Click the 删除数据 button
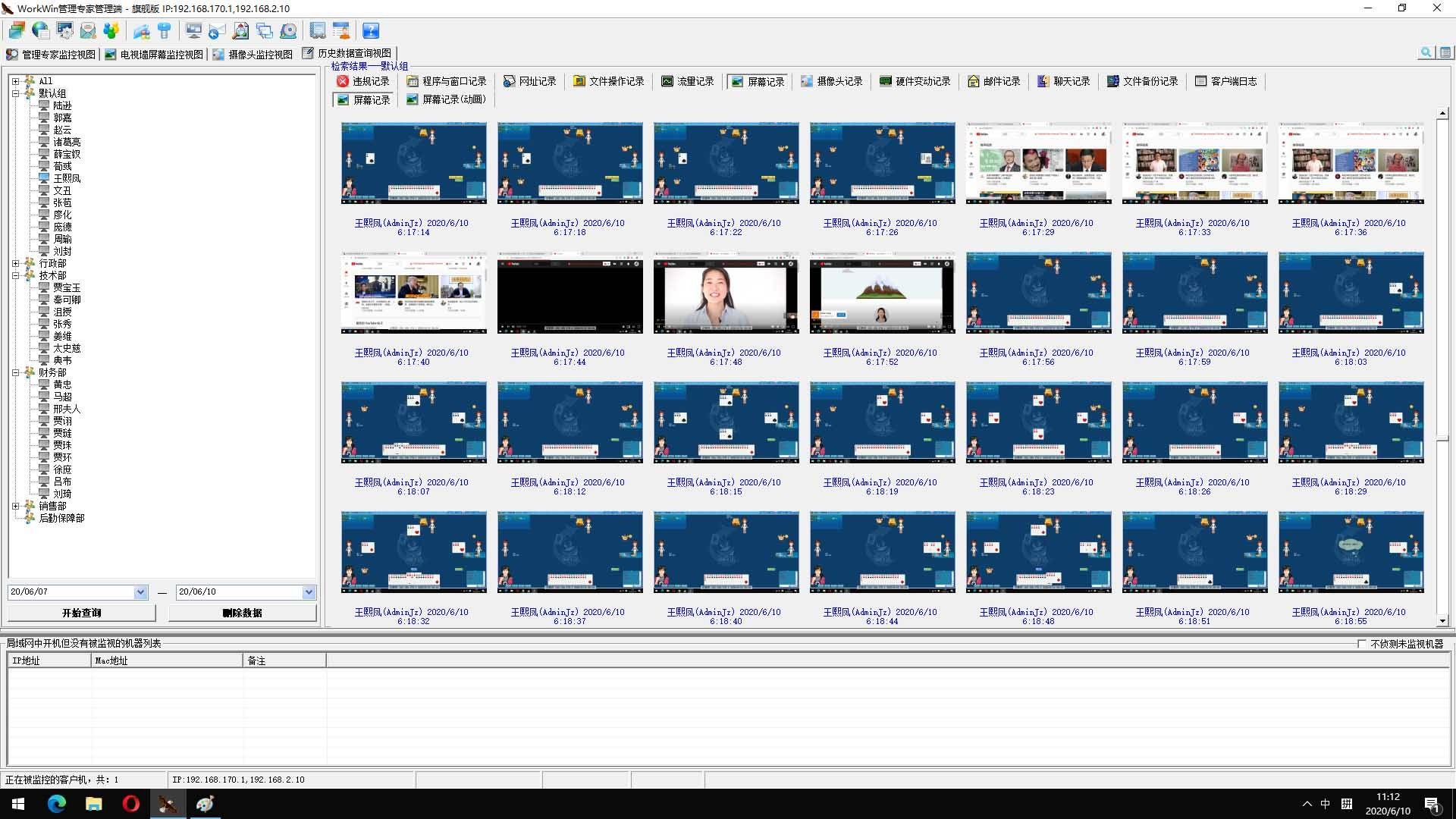 pos(242,613)
